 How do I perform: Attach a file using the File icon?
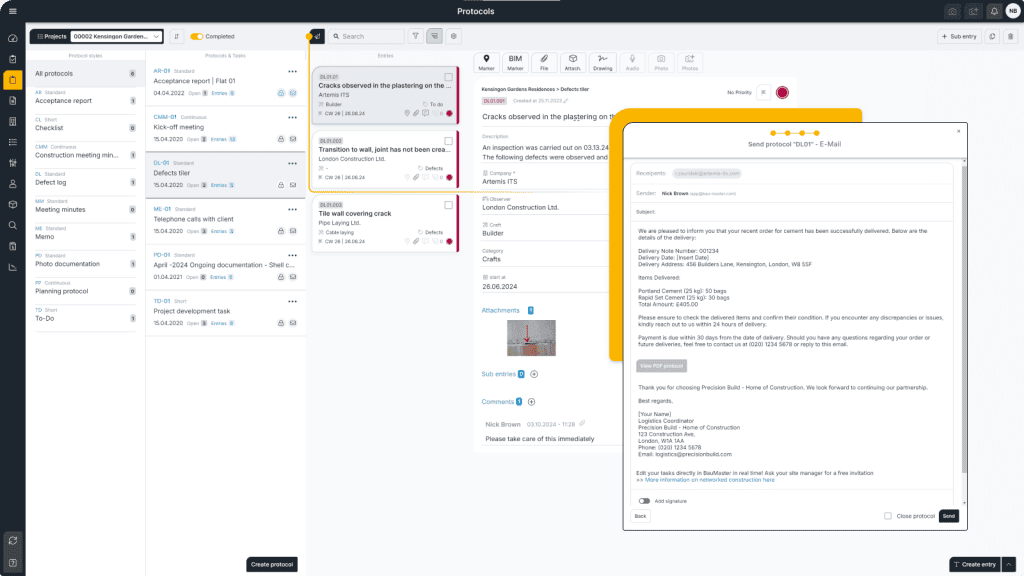[543, 62]
